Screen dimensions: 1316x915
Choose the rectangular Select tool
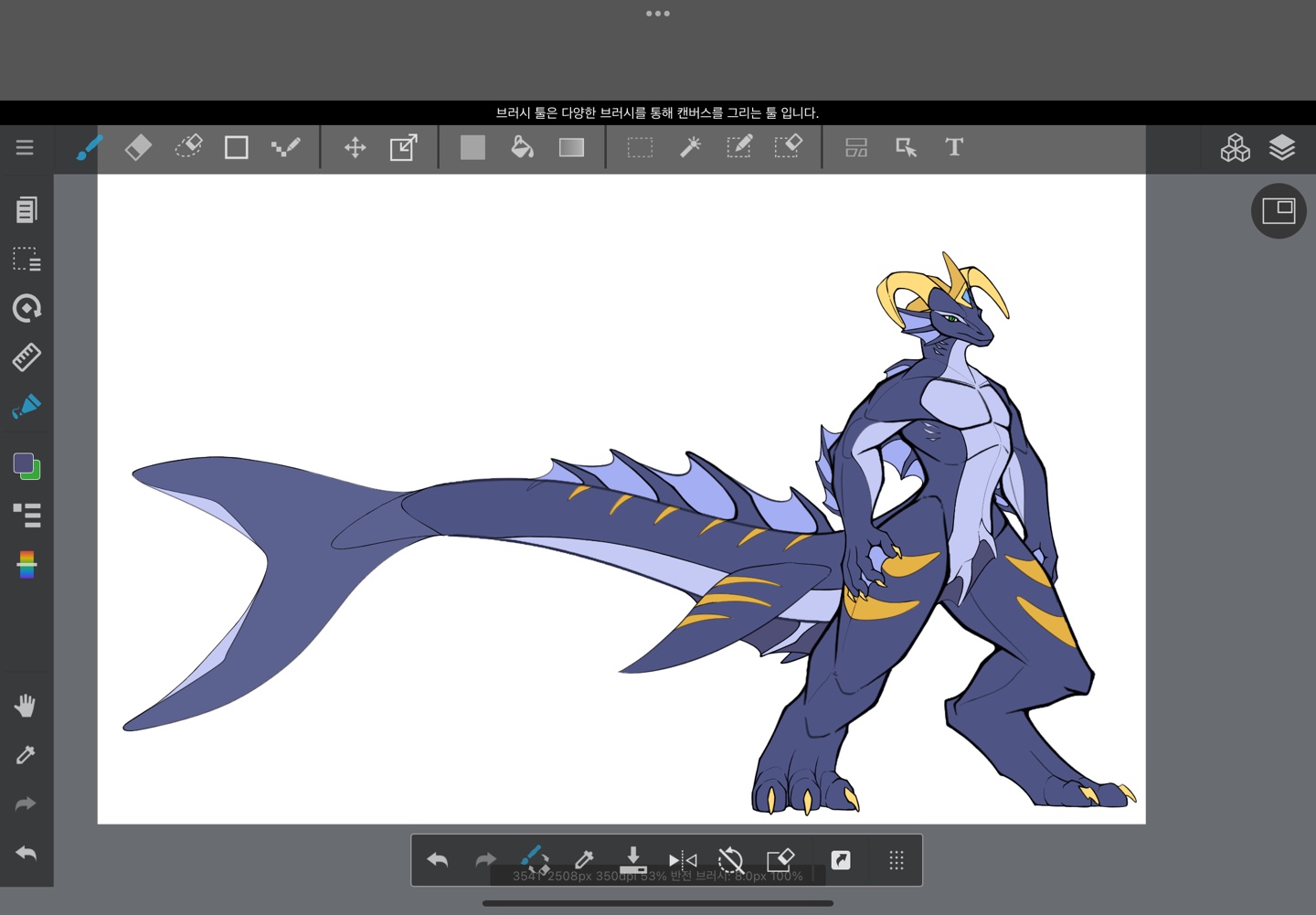tap(640, 147)
